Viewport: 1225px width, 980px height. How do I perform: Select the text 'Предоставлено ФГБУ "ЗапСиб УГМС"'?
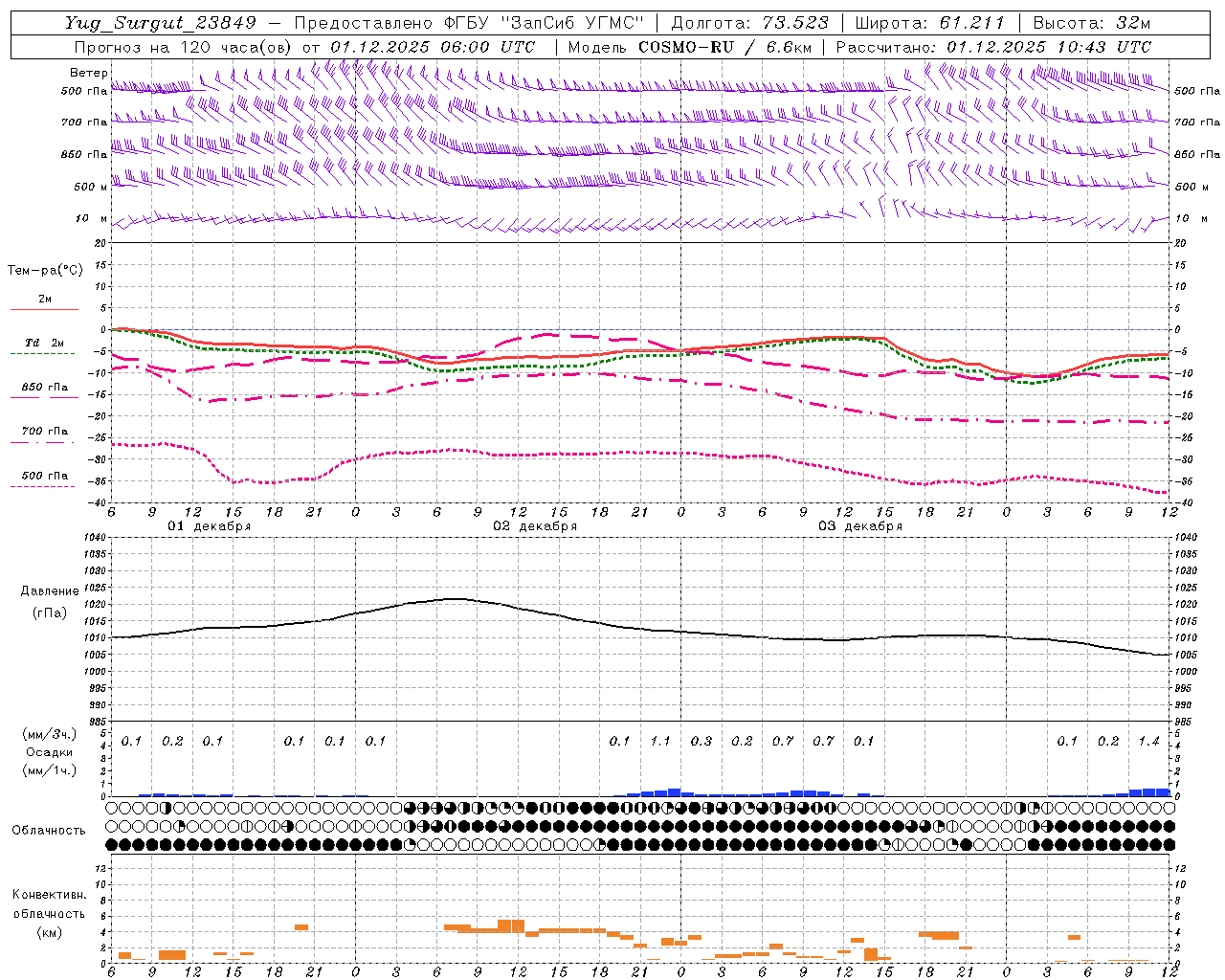point(469,23)
